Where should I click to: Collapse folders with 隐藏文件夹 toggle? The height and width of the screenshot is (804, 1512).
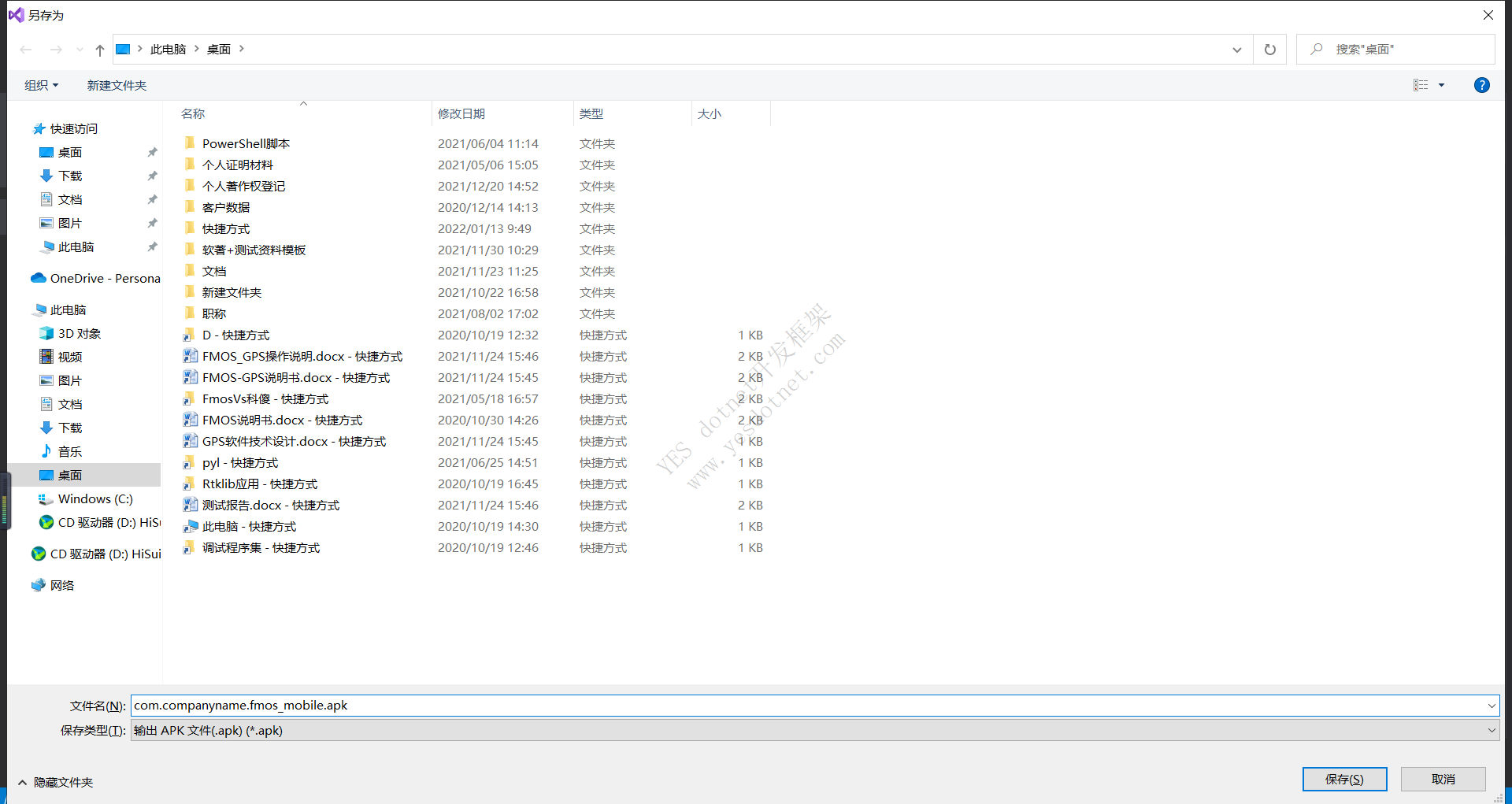[x=55, y=782]
